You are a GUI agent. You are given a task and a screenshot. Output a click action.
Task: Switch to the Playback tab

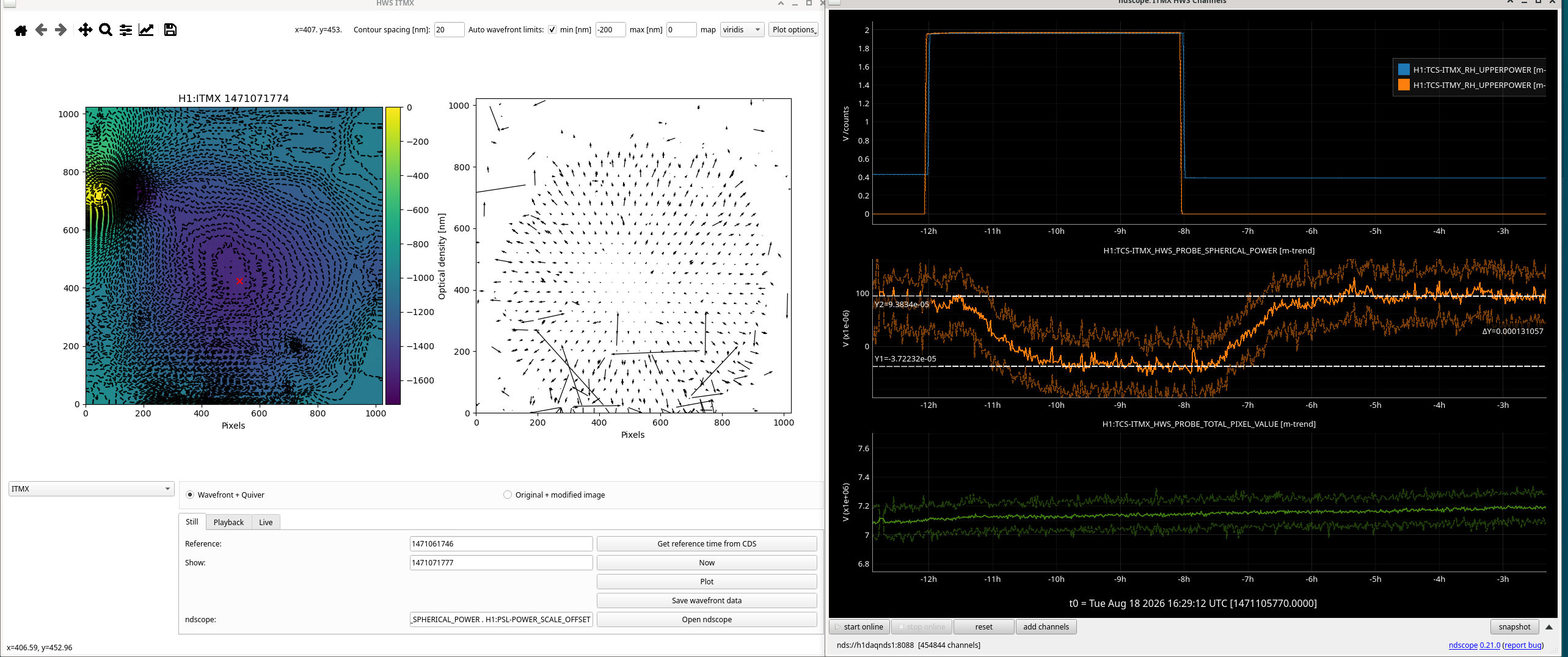click(x=228, y=522)
